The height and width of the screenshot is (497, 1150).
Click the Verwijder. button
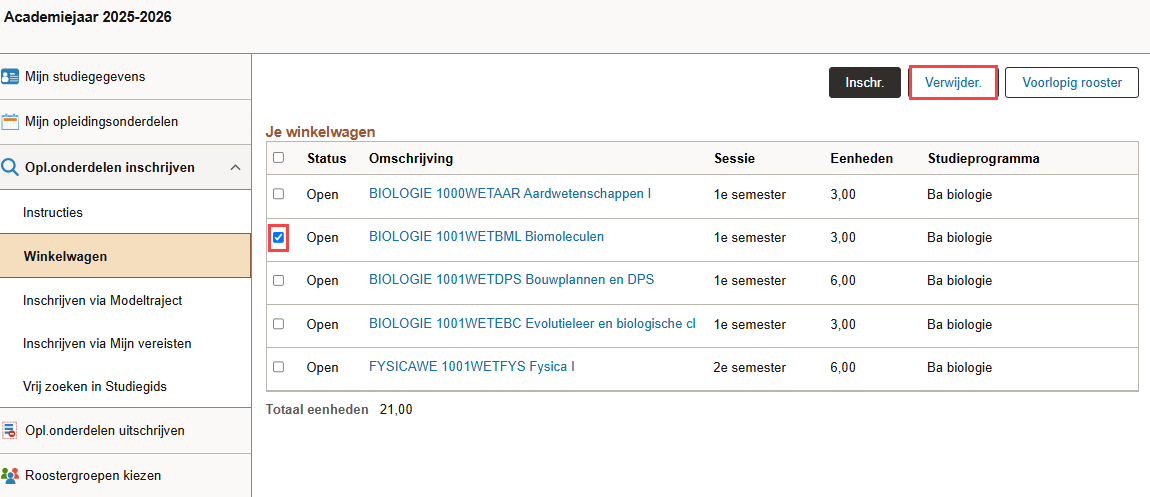[953, 83]
